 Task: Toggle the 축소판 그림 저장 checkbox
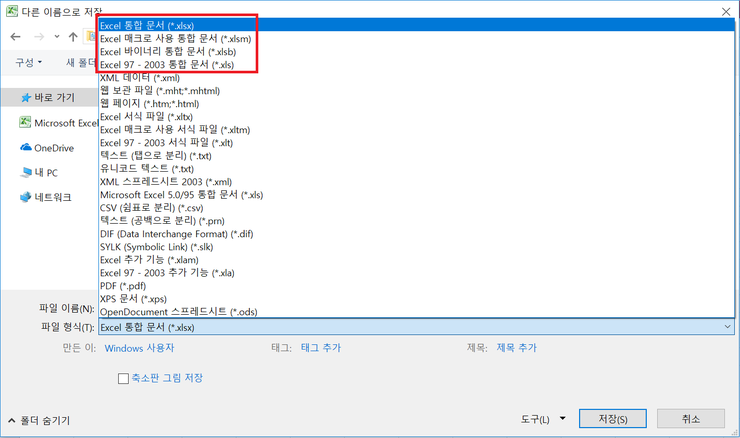[x=124, y=378]
